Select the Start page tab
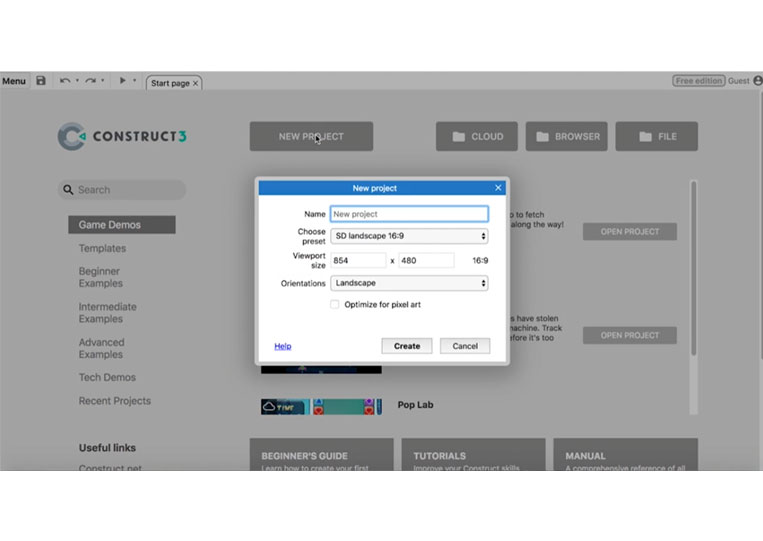 point(170,83)
